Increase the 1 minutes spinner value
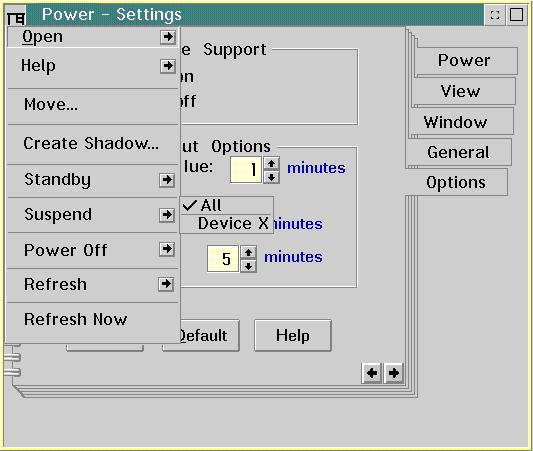 point(271,164)
